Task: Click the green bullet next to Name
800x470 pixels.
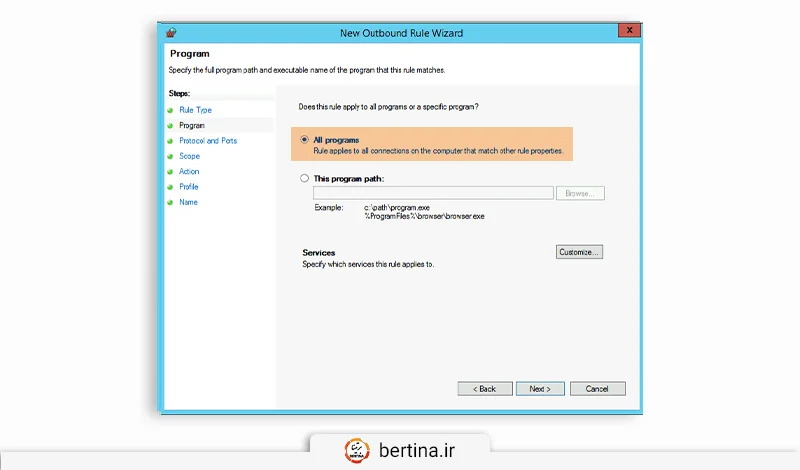Action: click(x=171, y=202)
